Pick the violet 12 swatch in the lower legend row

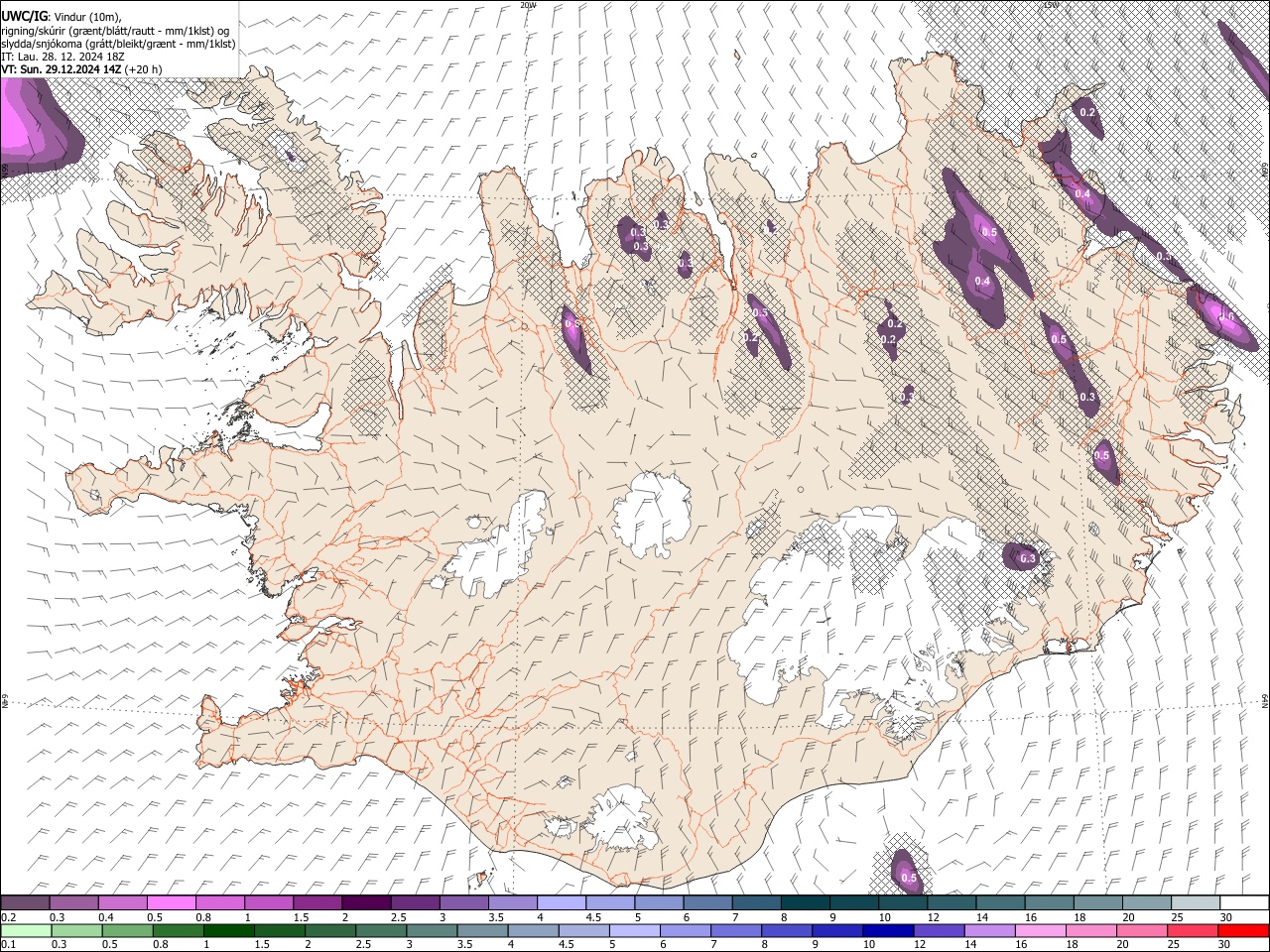pyautogui.click(x=939, y=930)
